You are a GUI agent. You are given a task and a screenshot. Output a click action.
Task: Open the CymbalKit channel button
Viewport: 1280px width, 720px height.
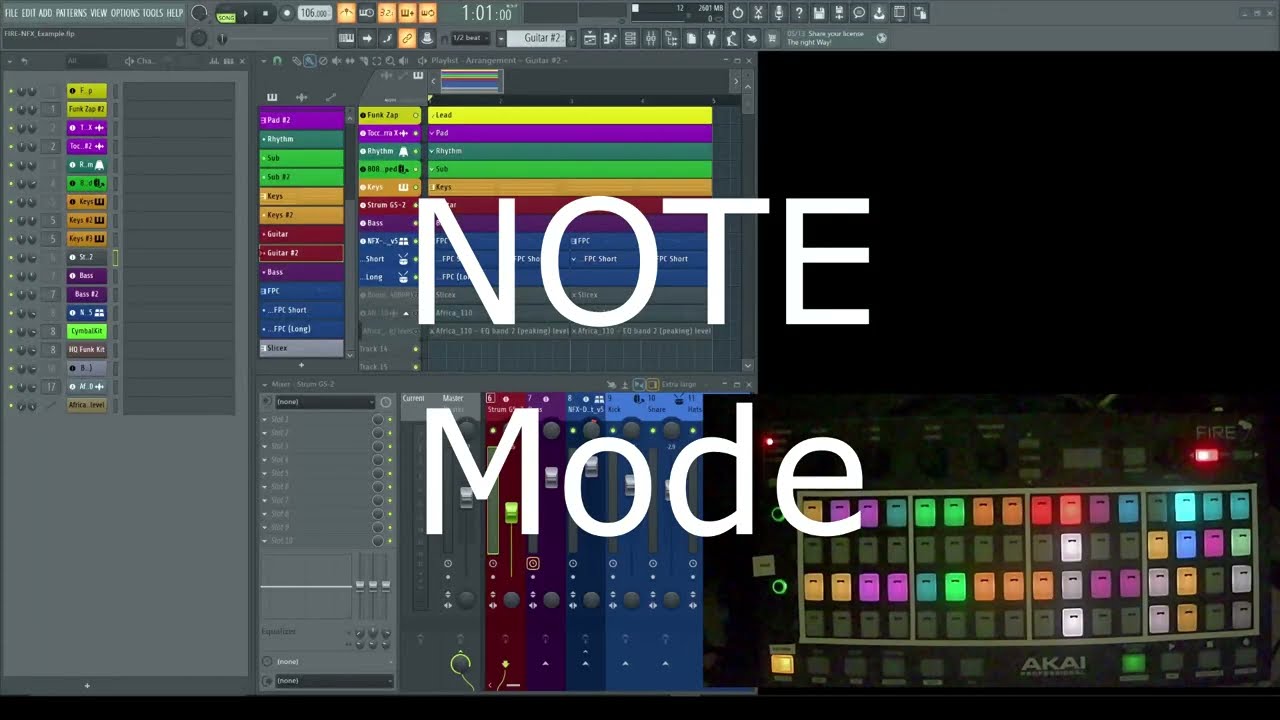point(86,331)
